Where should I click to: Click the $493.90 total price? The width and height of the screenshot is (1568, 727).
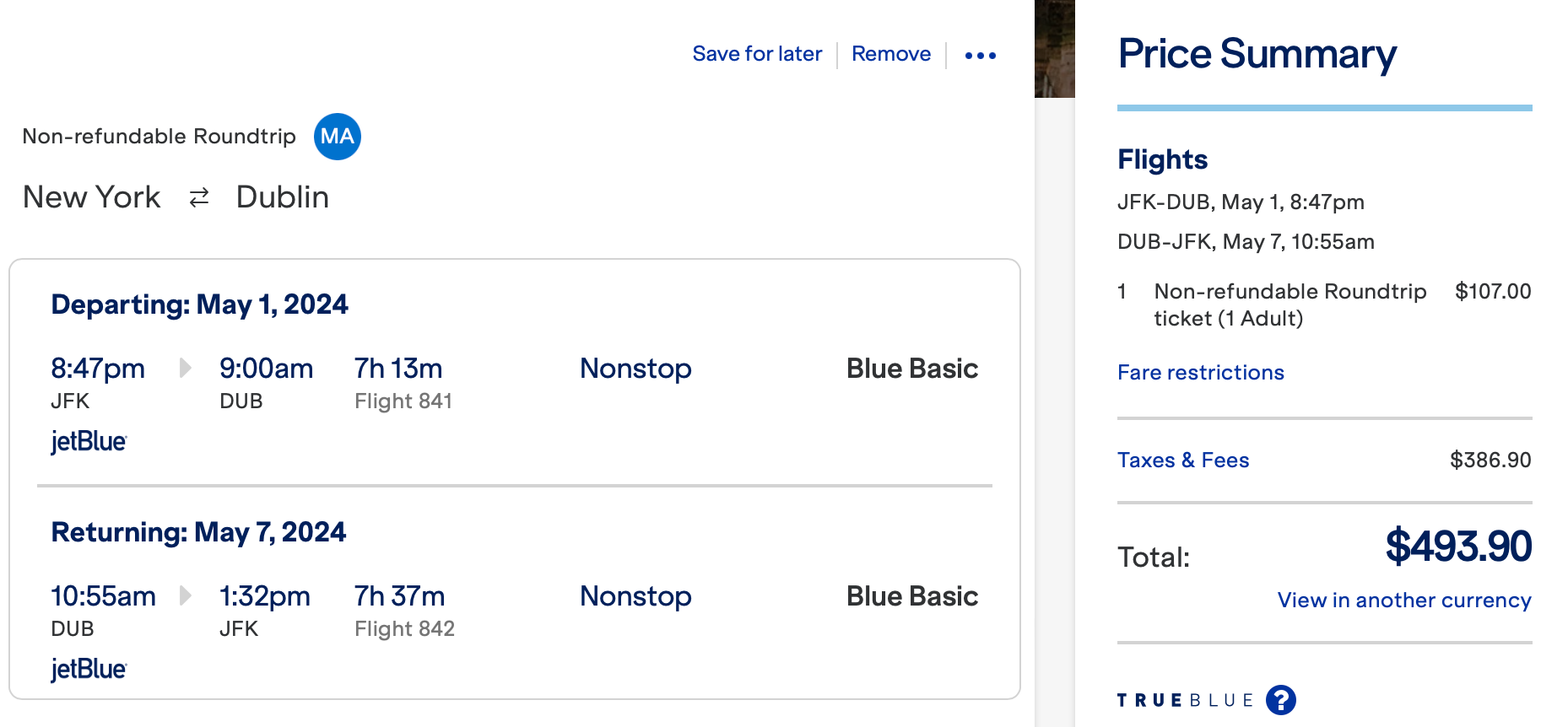click(1458, 546)
